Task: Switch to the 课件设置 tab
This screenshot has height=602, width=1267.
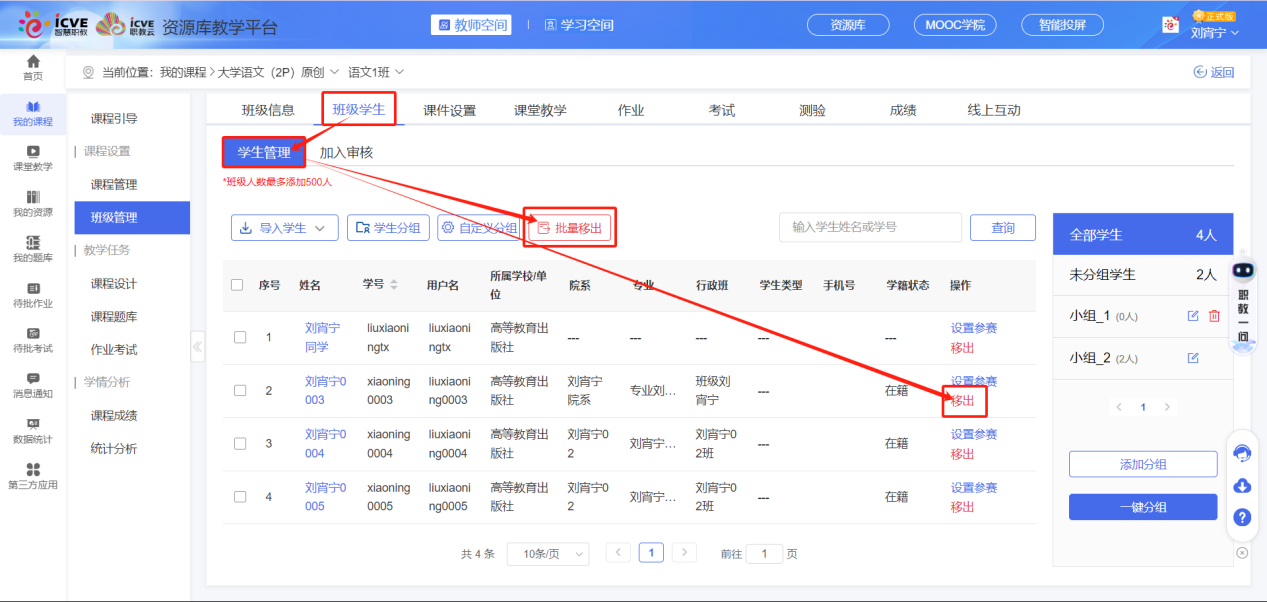Action: click(449, 110)
